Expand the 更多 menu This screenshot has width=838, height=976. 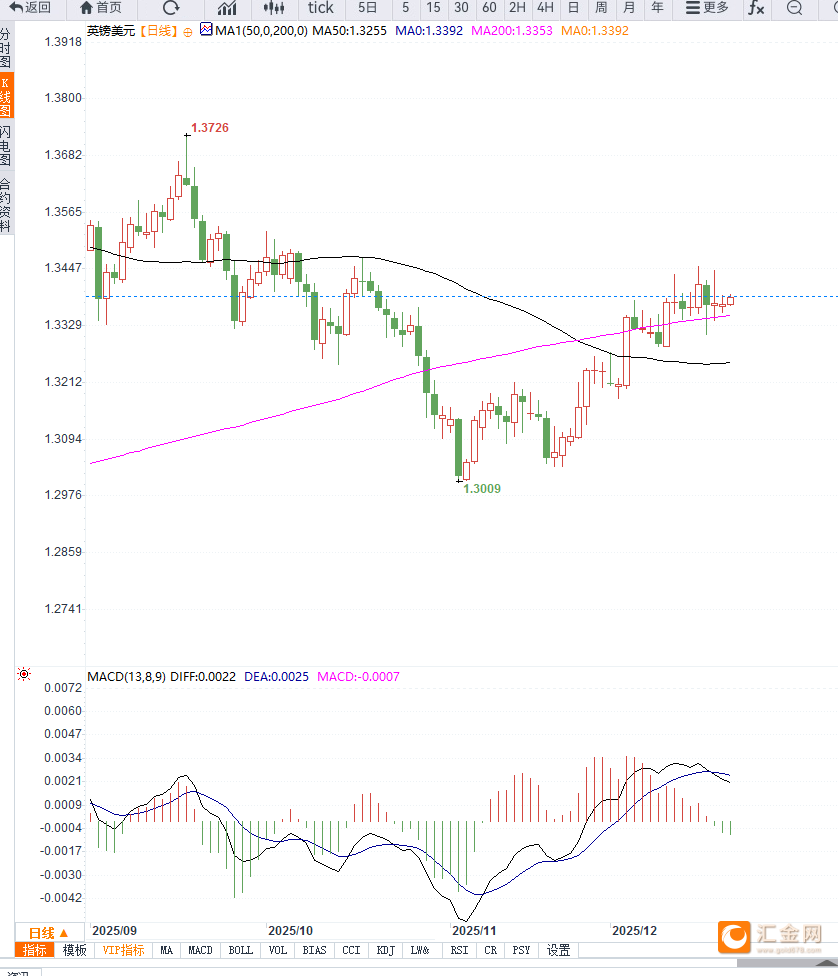coord(707,8)
